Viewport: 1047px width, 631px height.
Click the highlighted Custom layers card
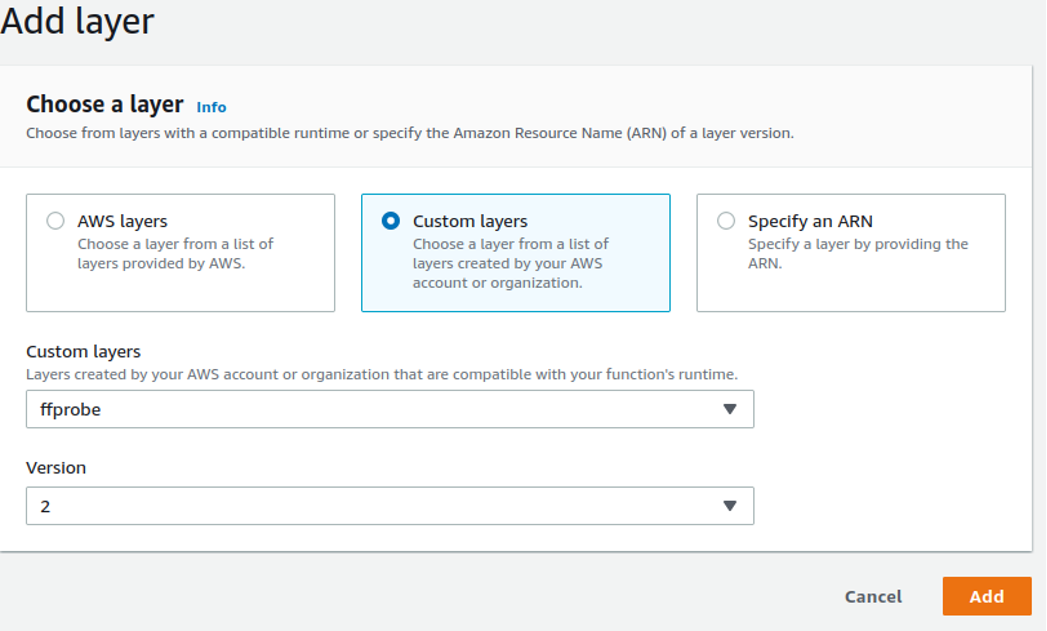(x=515, y=252)
